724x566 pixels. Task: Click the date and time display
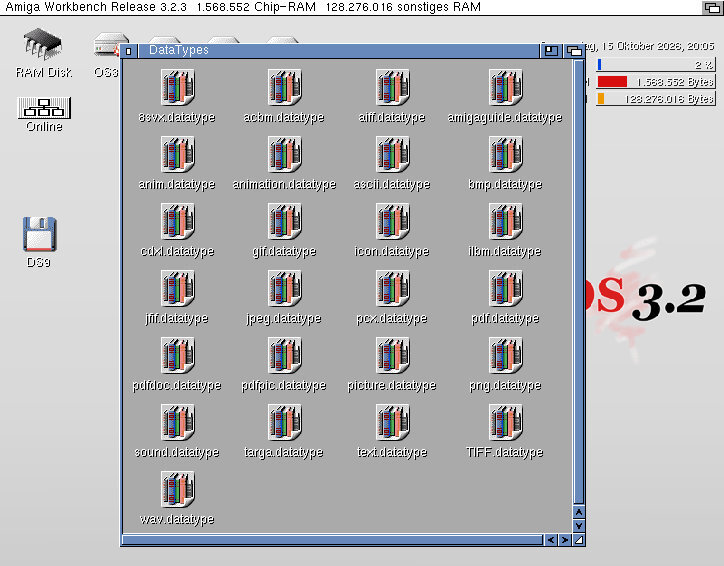pyautogui.click(x=650, y=46)
